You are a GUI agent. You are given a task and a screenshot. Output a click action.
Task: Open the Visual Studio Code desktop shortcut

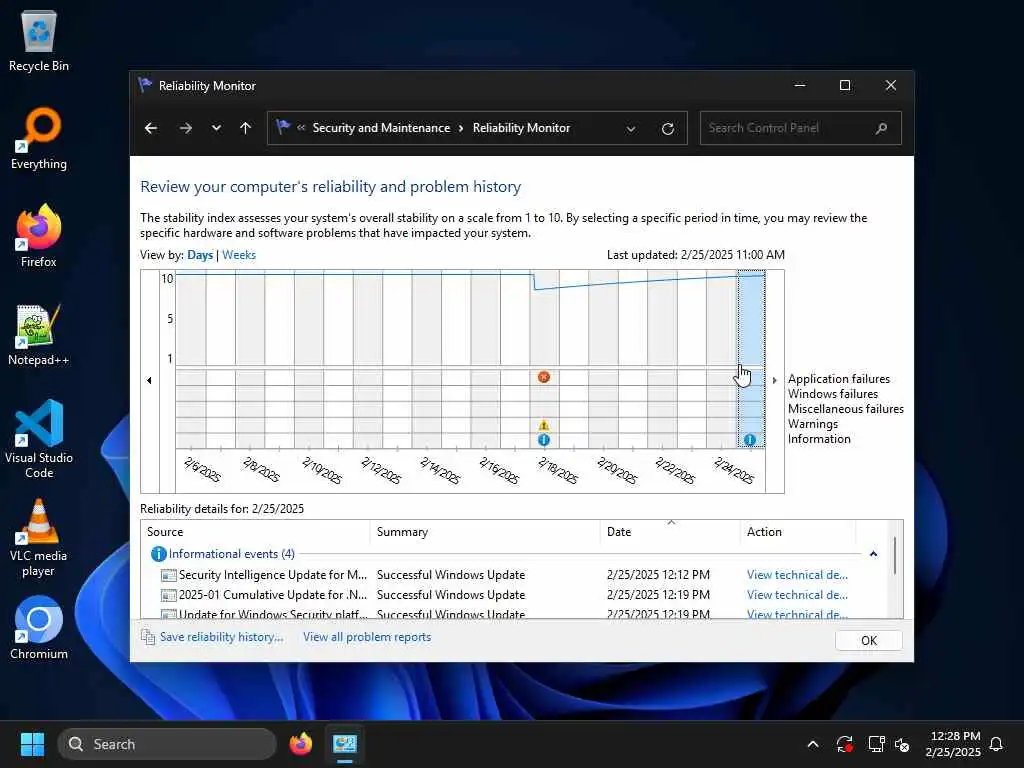(x=39, y=439)
